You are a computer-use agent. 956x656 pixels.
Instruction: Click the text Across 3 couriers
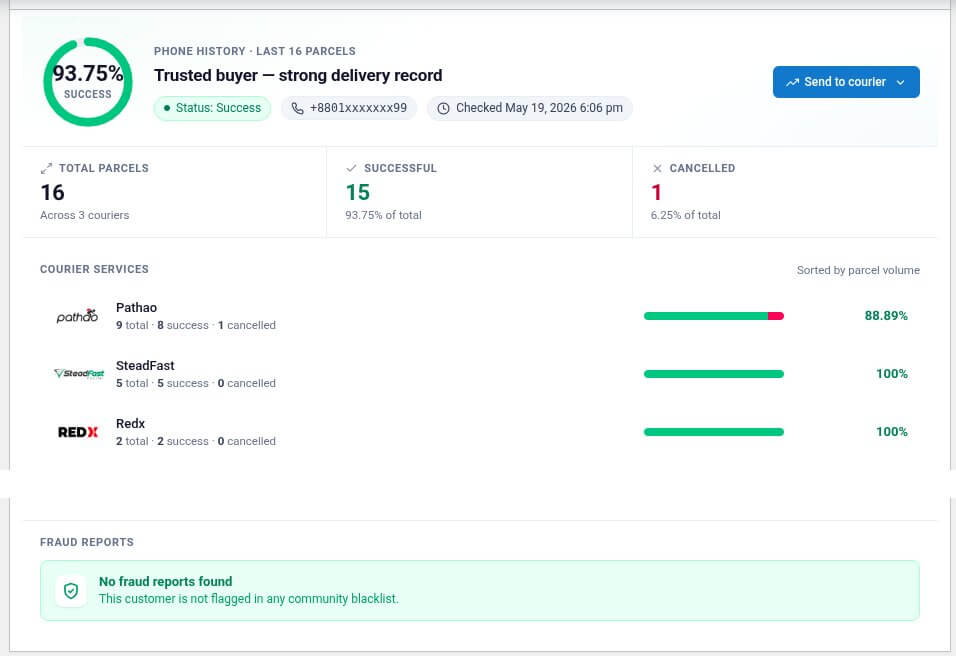pyautogui.click(x=85, y=215)
